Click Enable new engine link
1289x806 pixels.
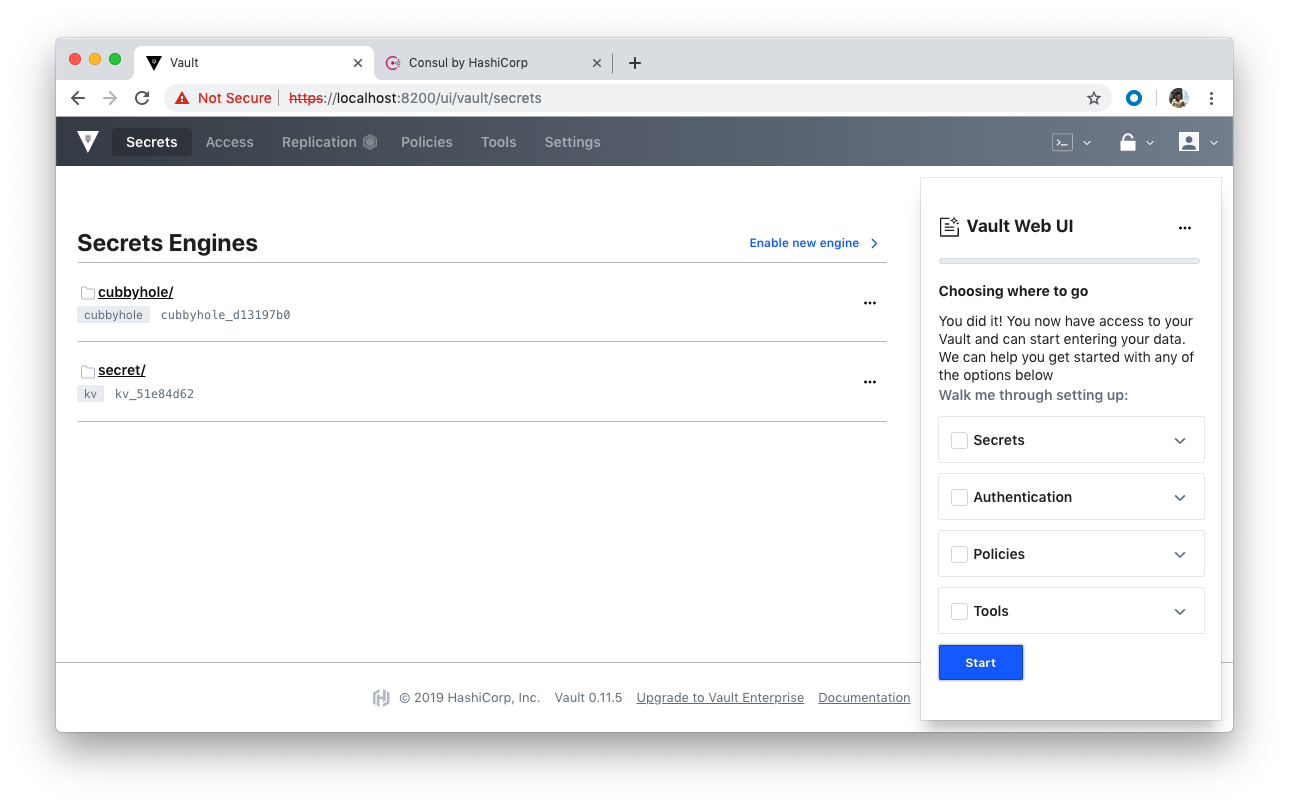tap(804, 243)
